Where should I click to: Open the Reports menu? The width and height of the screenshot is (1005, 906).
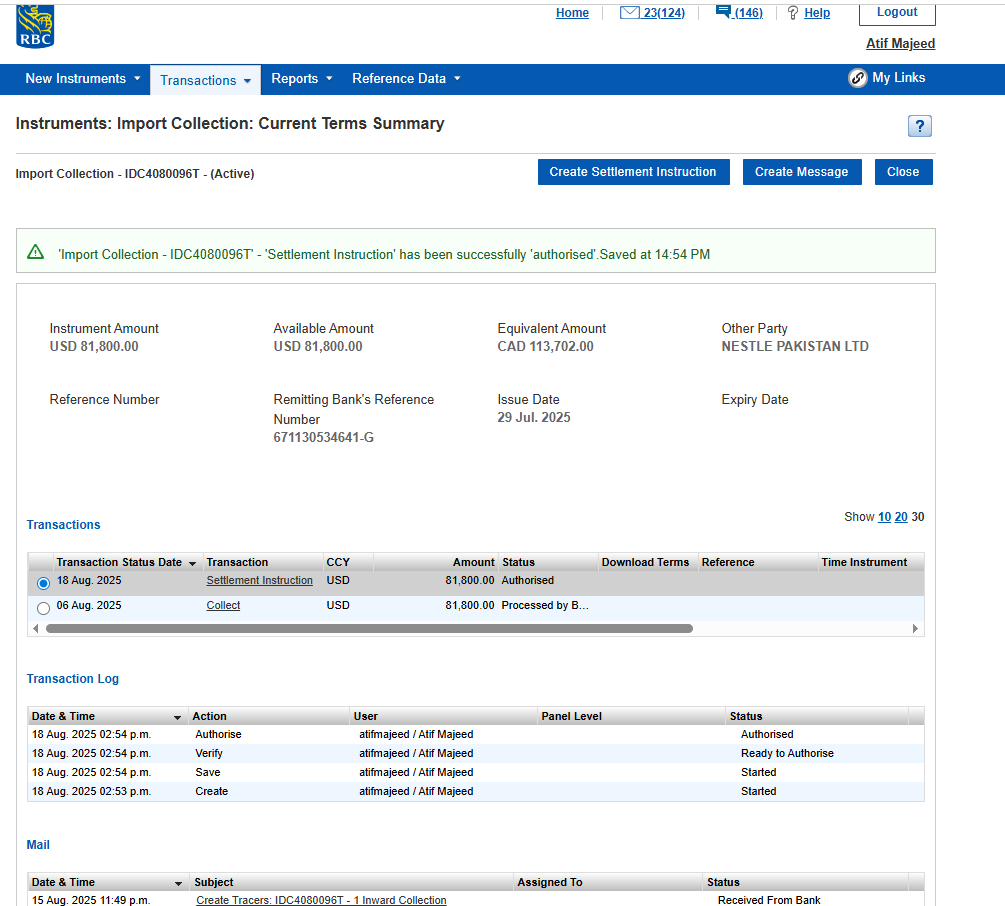point(301,79)
